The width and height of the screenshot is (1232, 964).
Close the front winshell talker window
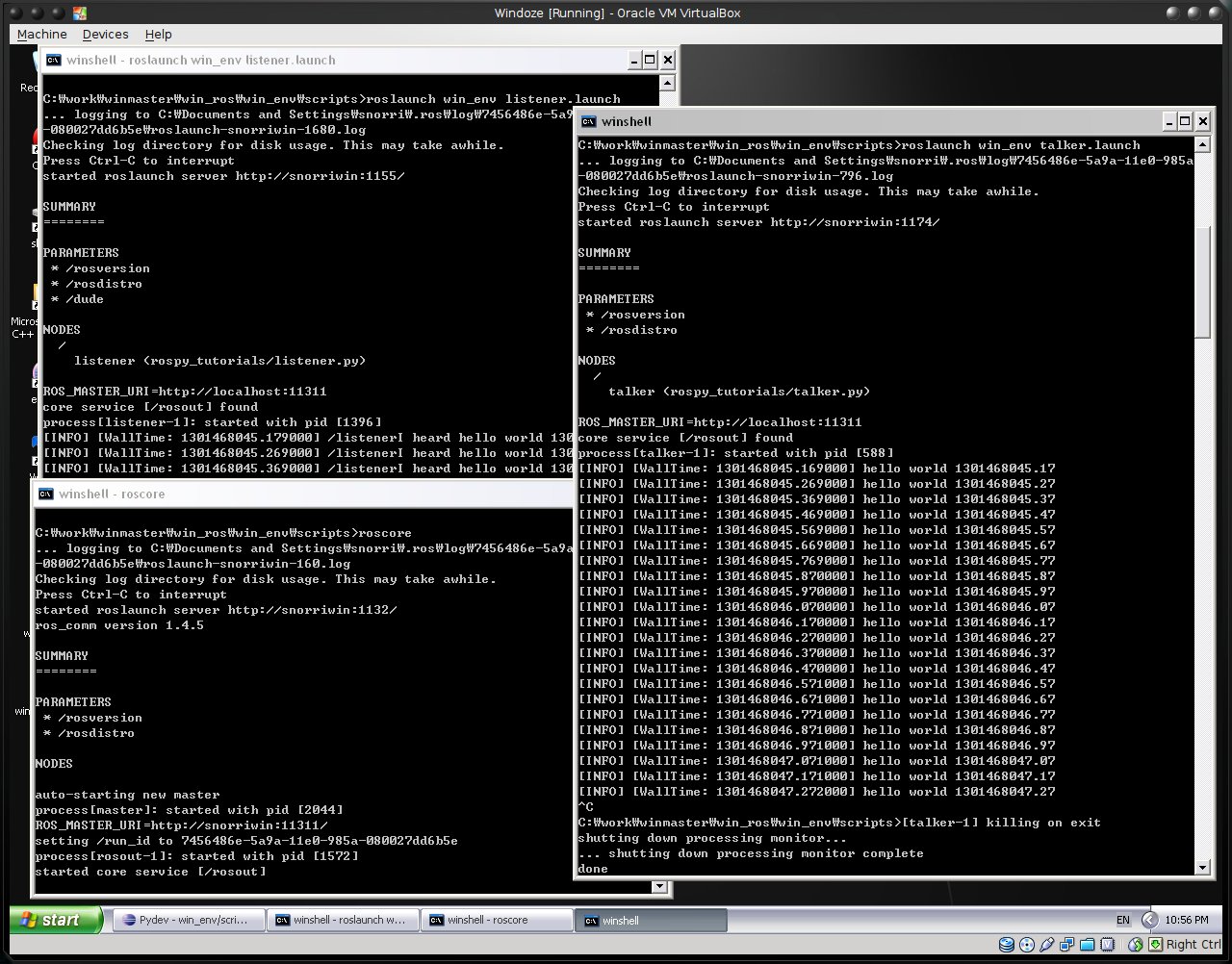[1203, 121]
